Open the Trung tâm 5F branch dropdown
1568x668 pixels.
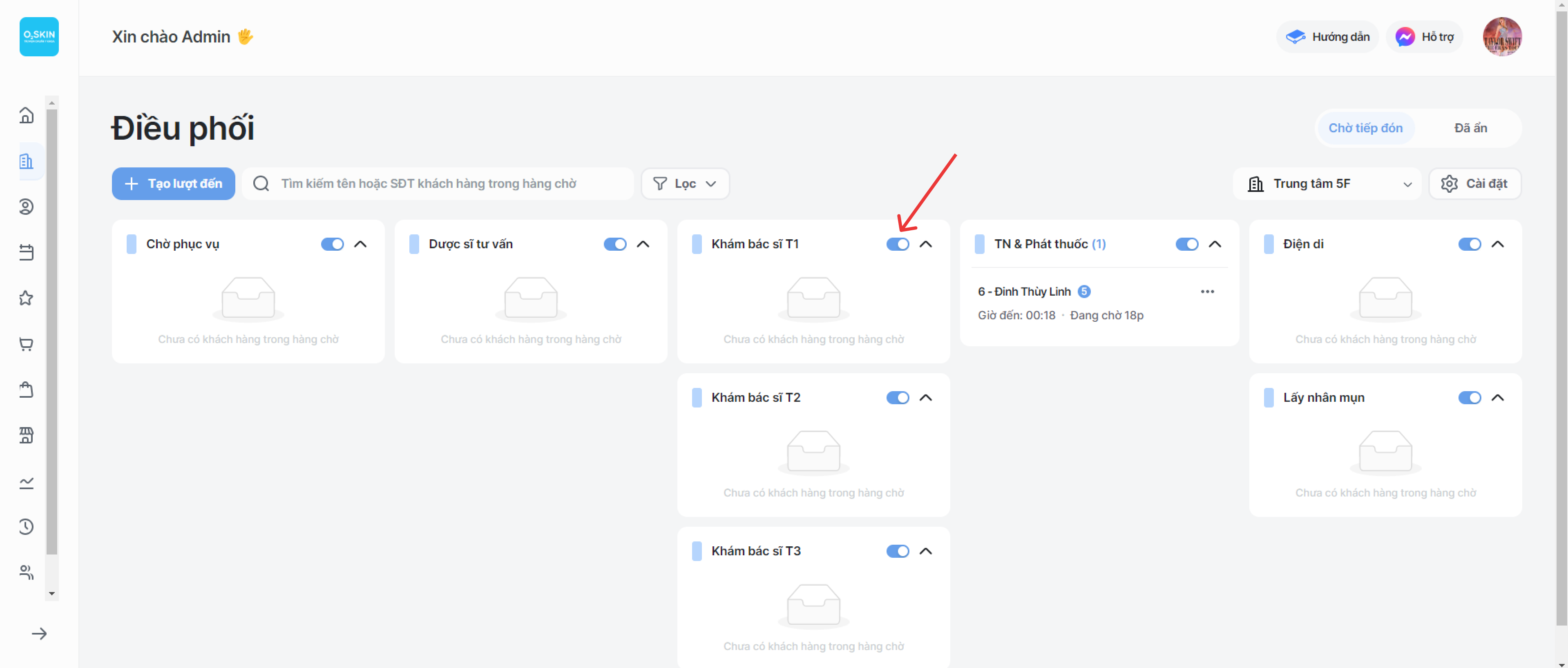pyautogui.click(x=1327, y=184)
